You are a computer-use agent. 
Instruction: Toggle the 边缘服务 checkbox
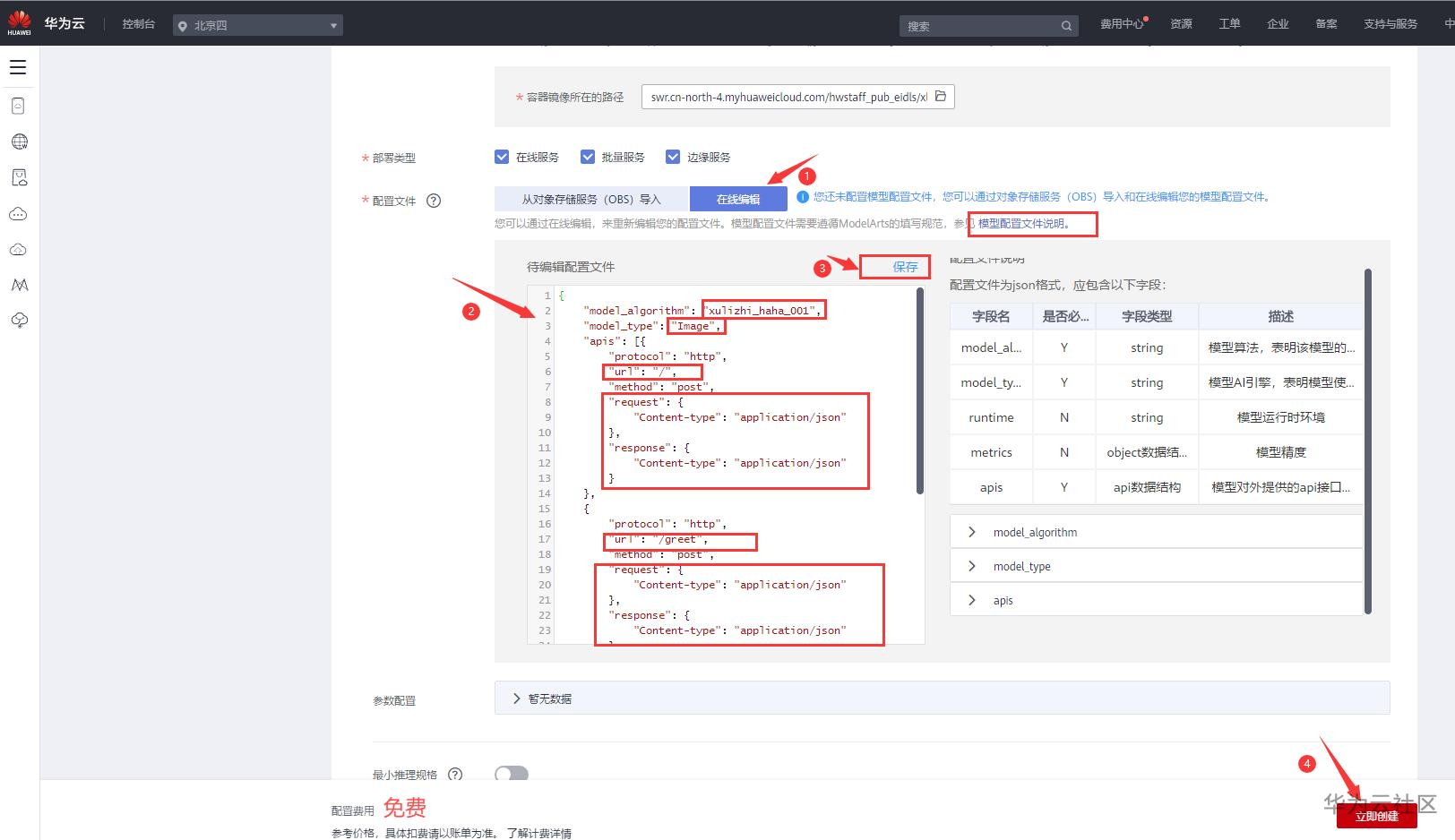coord(673,157)
